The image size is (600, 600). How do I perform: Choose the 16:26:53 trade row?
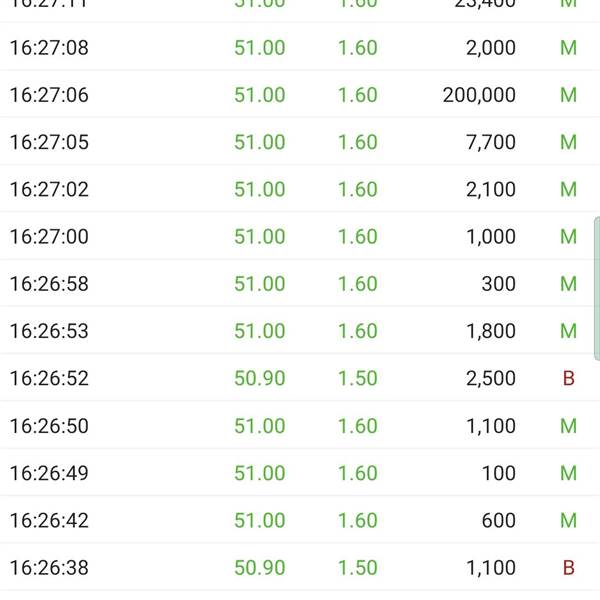pos(300,331)
